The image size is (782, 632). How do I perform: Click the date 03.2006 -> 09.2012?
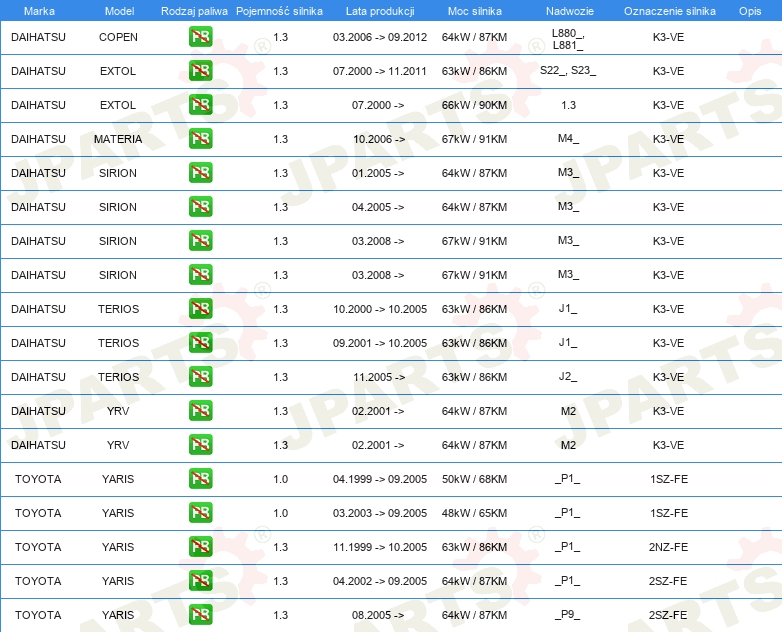[380, 37]
